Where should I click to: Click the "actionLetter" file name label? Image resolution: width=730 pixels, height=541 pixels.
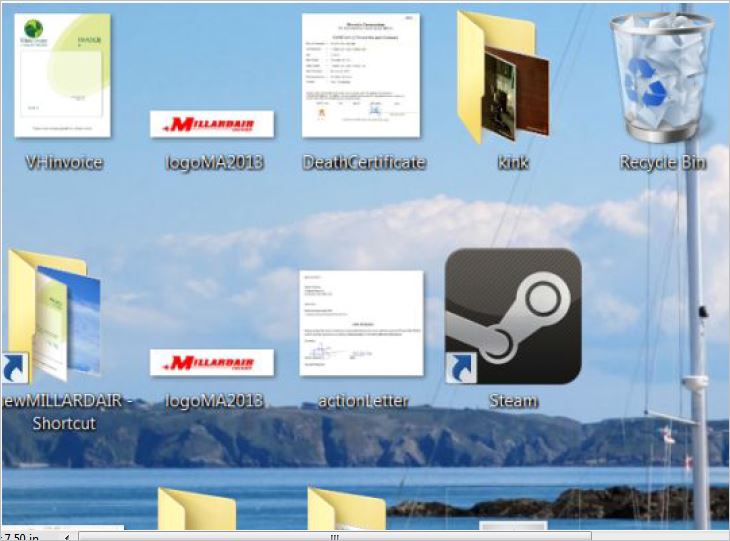point(362,401)
